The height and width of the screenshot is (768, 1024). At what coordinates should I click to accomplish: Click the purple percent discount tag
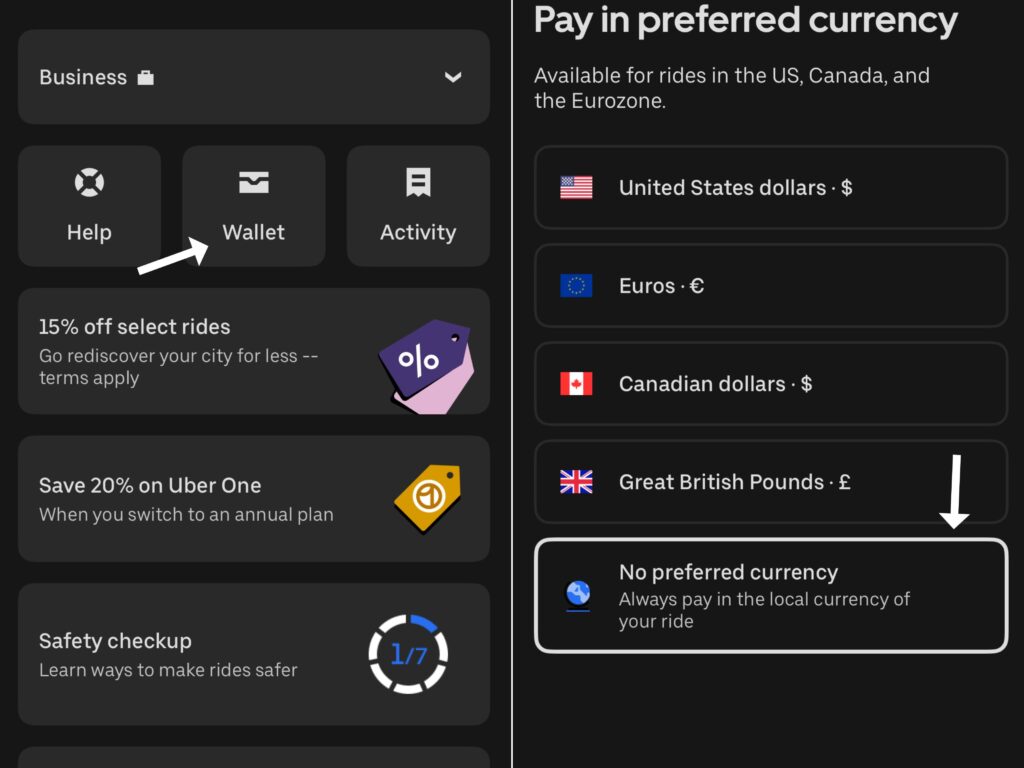pos(427,366)
